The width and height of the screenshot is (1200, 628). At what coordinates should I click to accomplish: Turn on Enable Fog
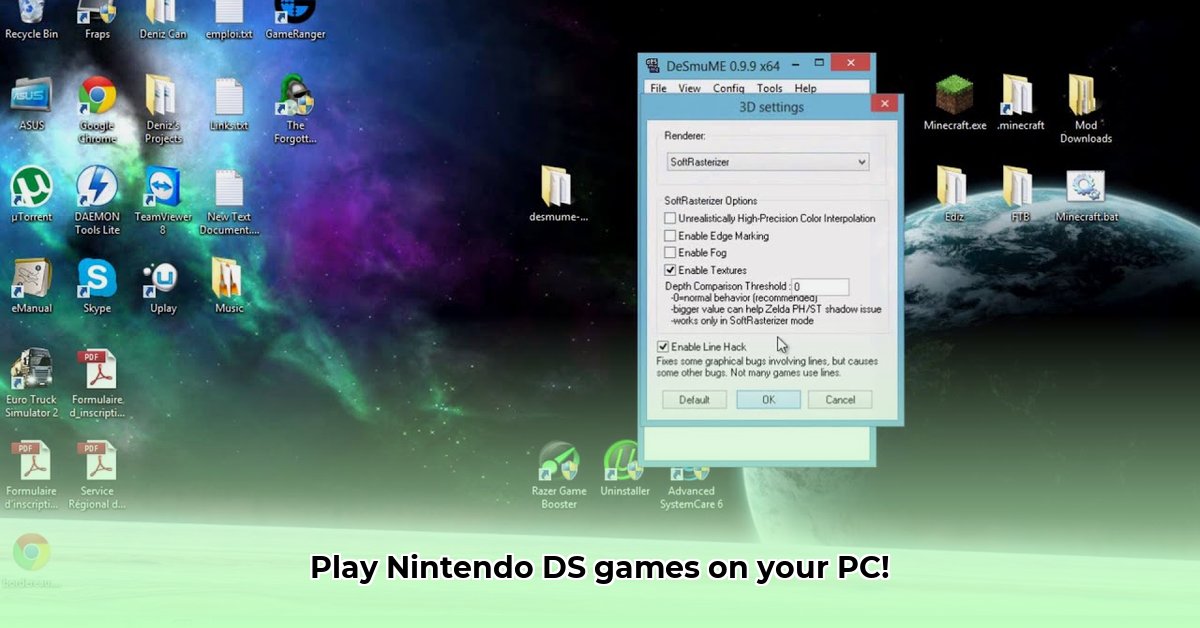coord(670,253)
